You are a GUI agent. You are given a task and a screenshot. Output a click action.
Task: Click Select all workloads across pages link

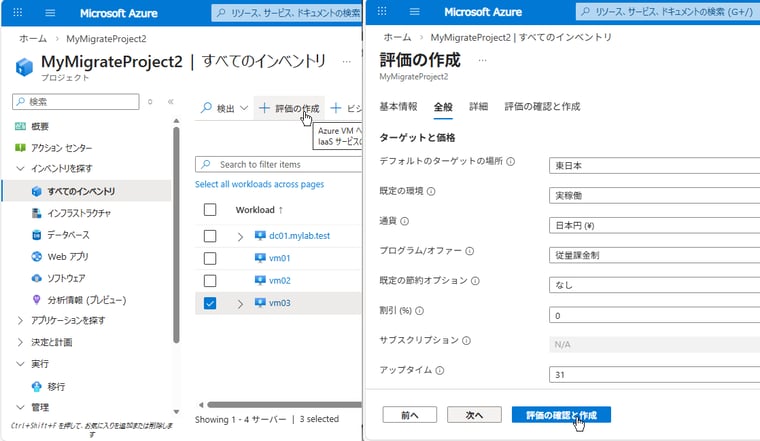259,184
